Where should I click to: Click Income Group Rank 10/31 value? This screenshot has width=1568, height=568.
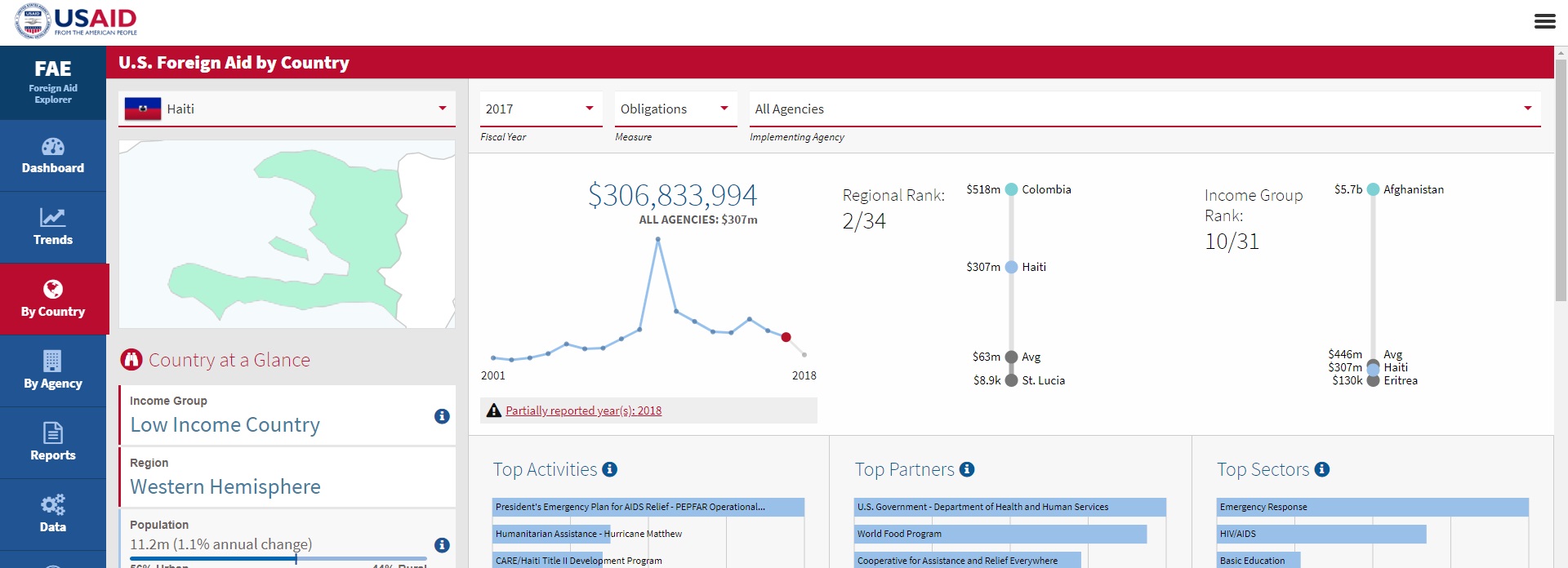click(1232, 242)
